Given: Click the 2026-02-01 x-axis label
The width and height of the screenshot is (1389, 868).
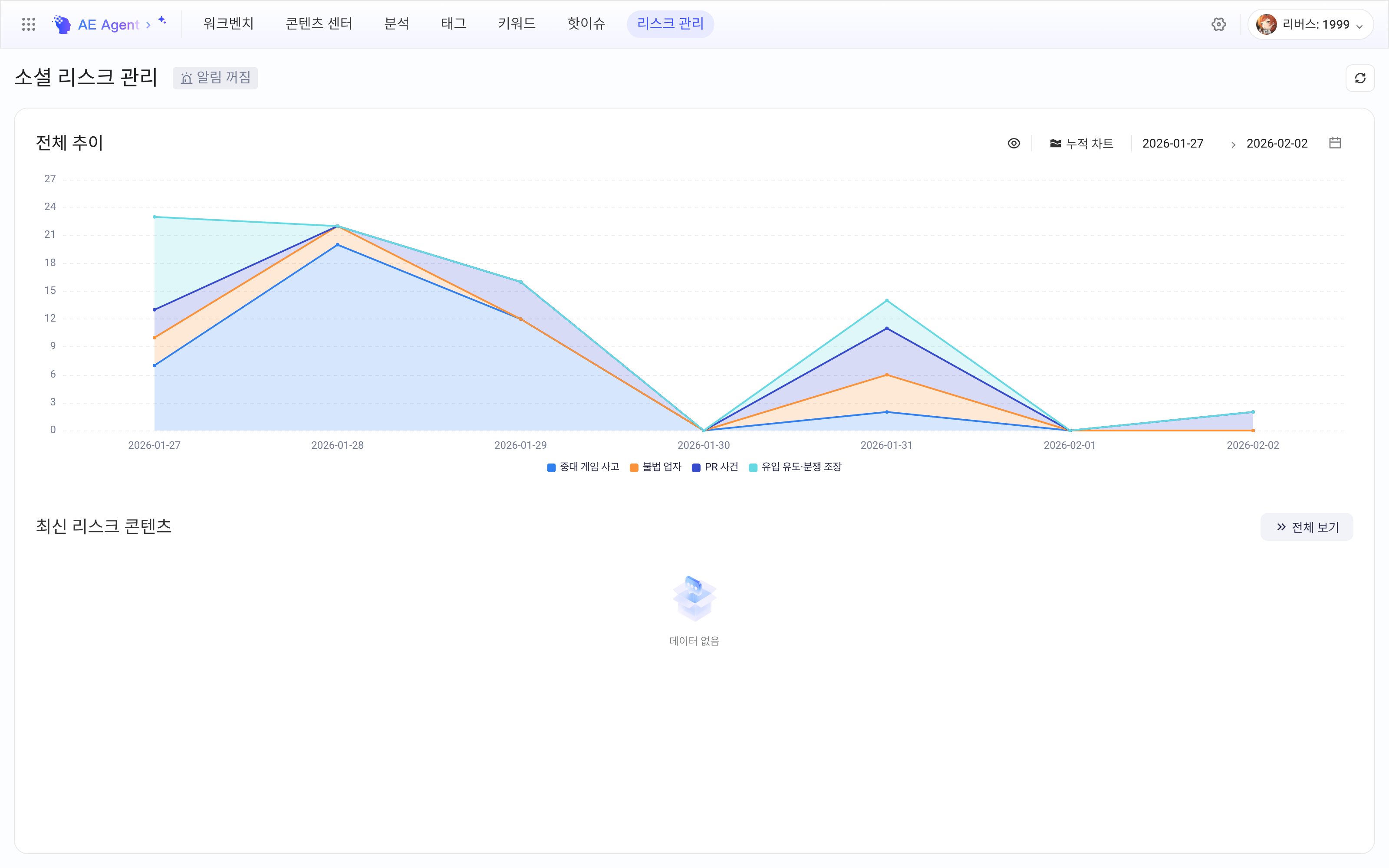Looking at the screenshot, I should tap(1069, 445).
